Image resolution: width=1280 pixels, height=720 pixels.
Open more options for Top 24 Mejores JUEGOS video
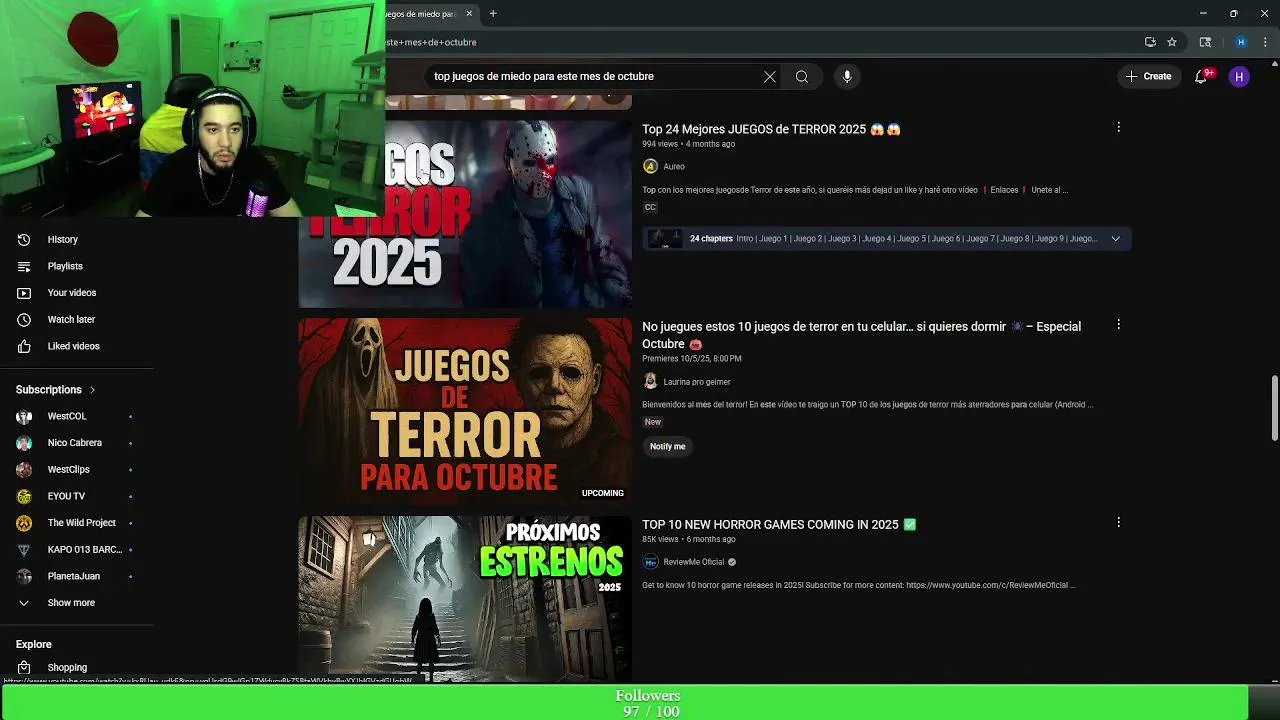point(1118,127)
